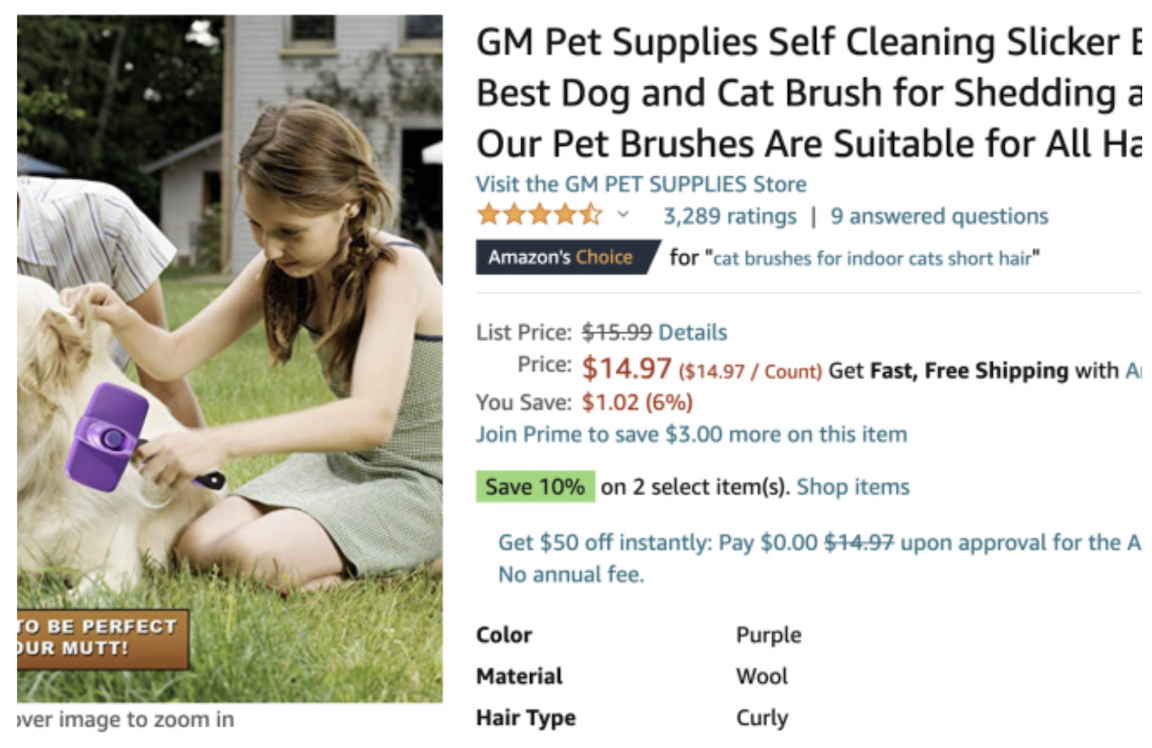Click the $14.97 price
This screenshot has width=1152, height=748.
pos(627,367)
